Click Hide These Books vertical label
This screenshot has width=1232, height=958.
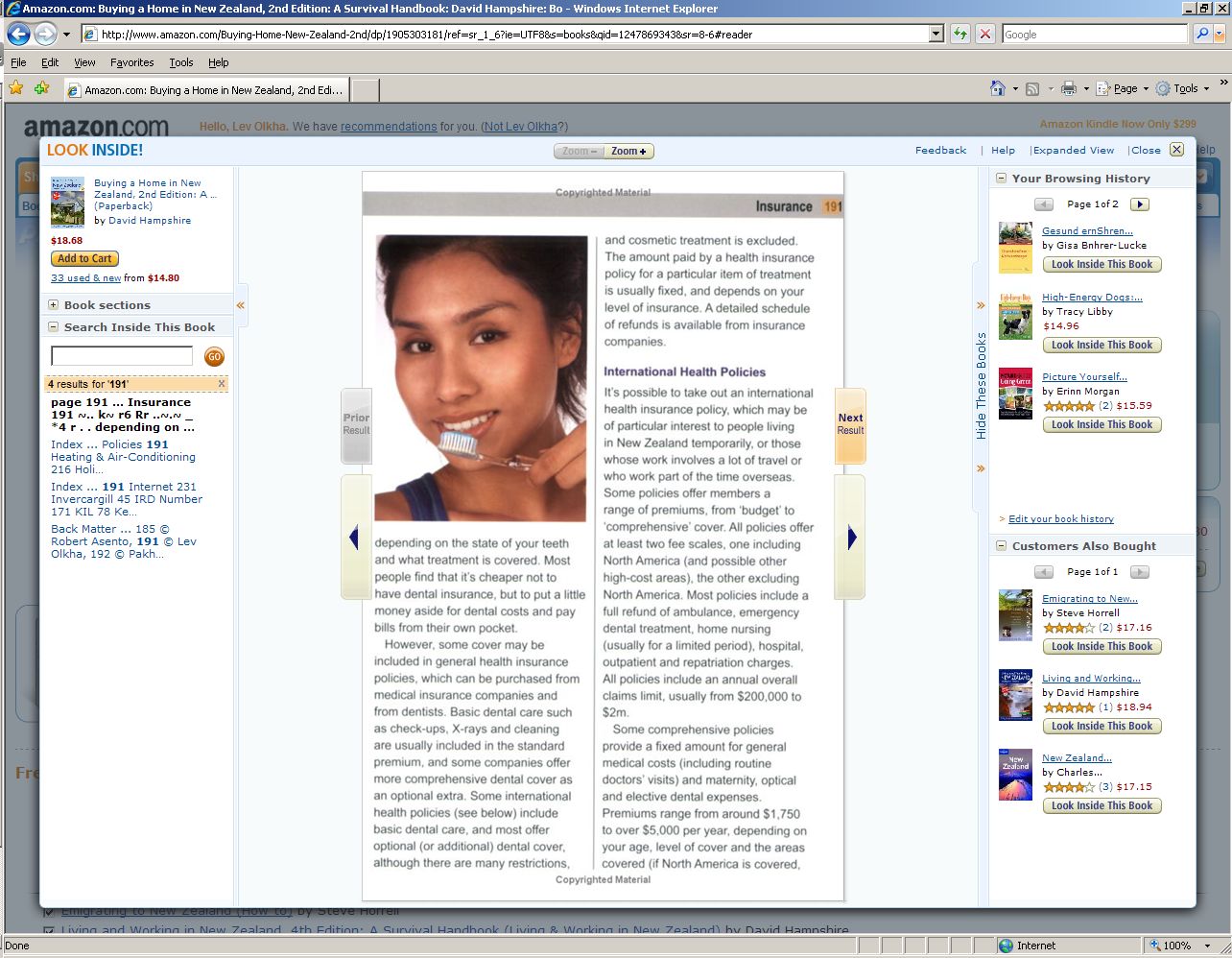point(981,386)
